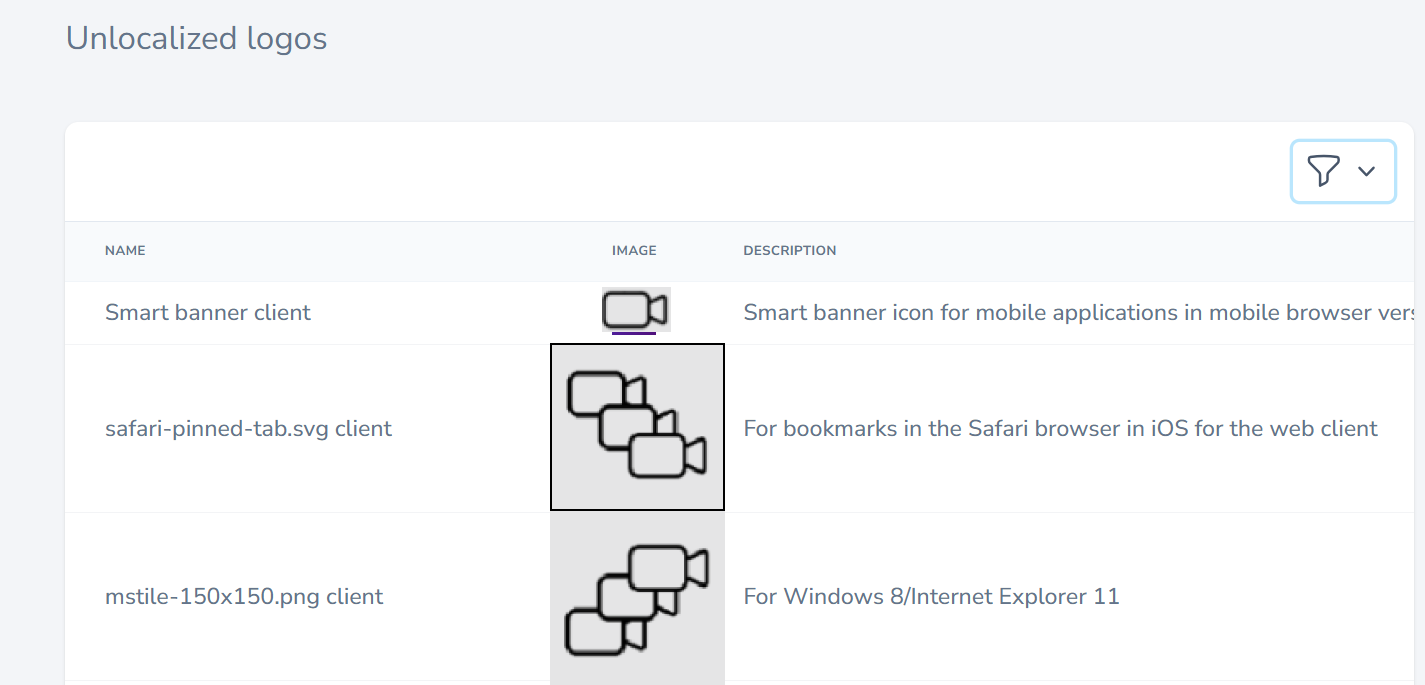Open the mstile-150x150.png client entry
1425x685 pixels.
pos(244,597)
